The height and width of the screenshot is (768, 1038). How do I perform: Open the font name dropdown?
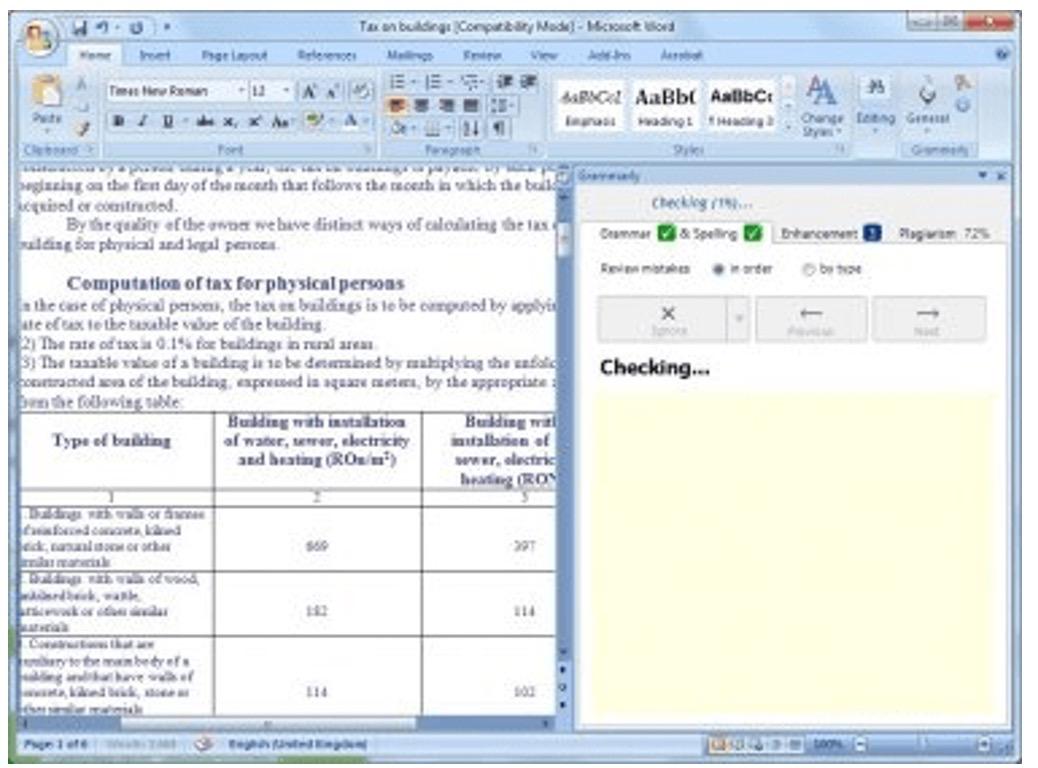click(x=240, y=91)
